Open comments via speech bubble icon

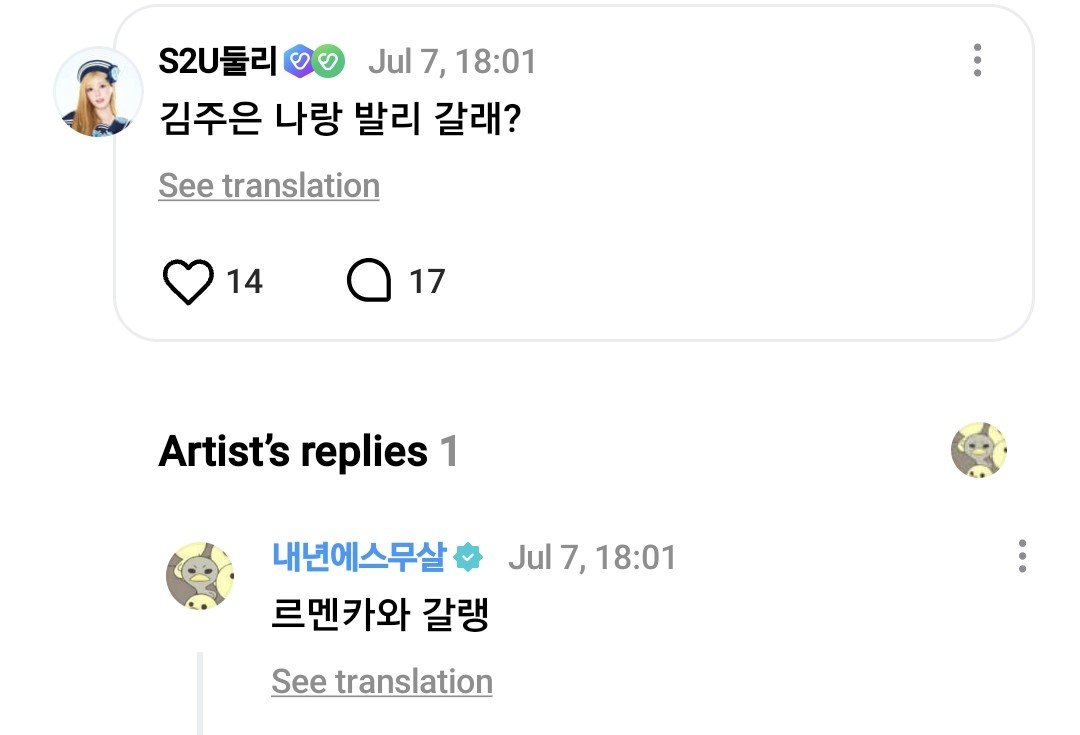(369, 280)
